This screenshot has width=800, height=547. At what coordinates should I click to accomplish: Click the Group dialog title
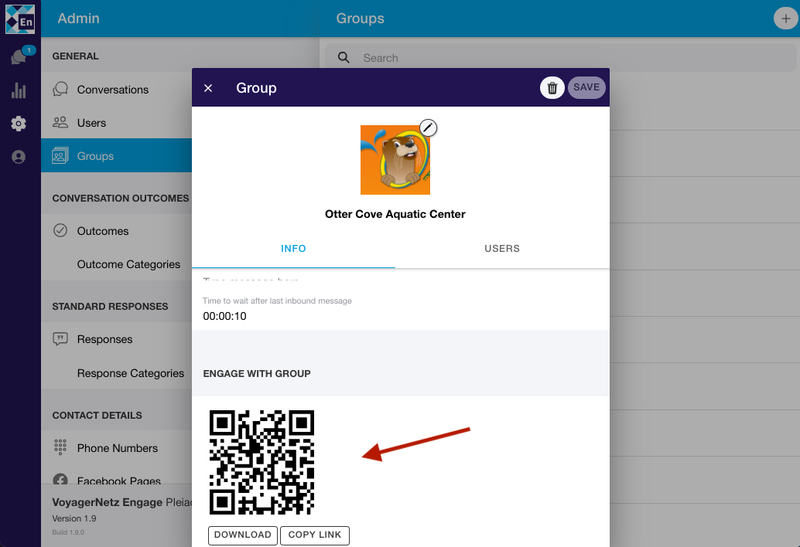tap(256, 88)
